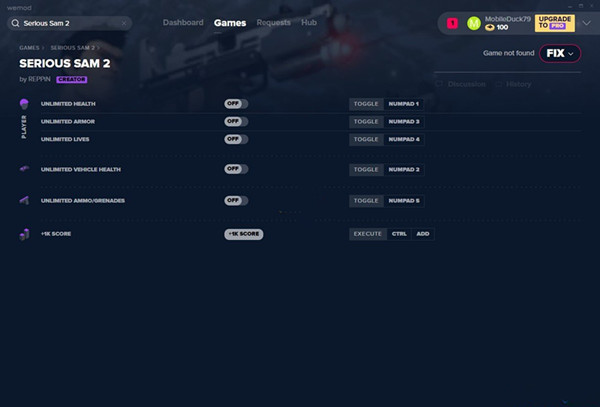600x407 pixels.
Task: Change the NUMPAD 3 hotkey
Action: click(404, 122)
